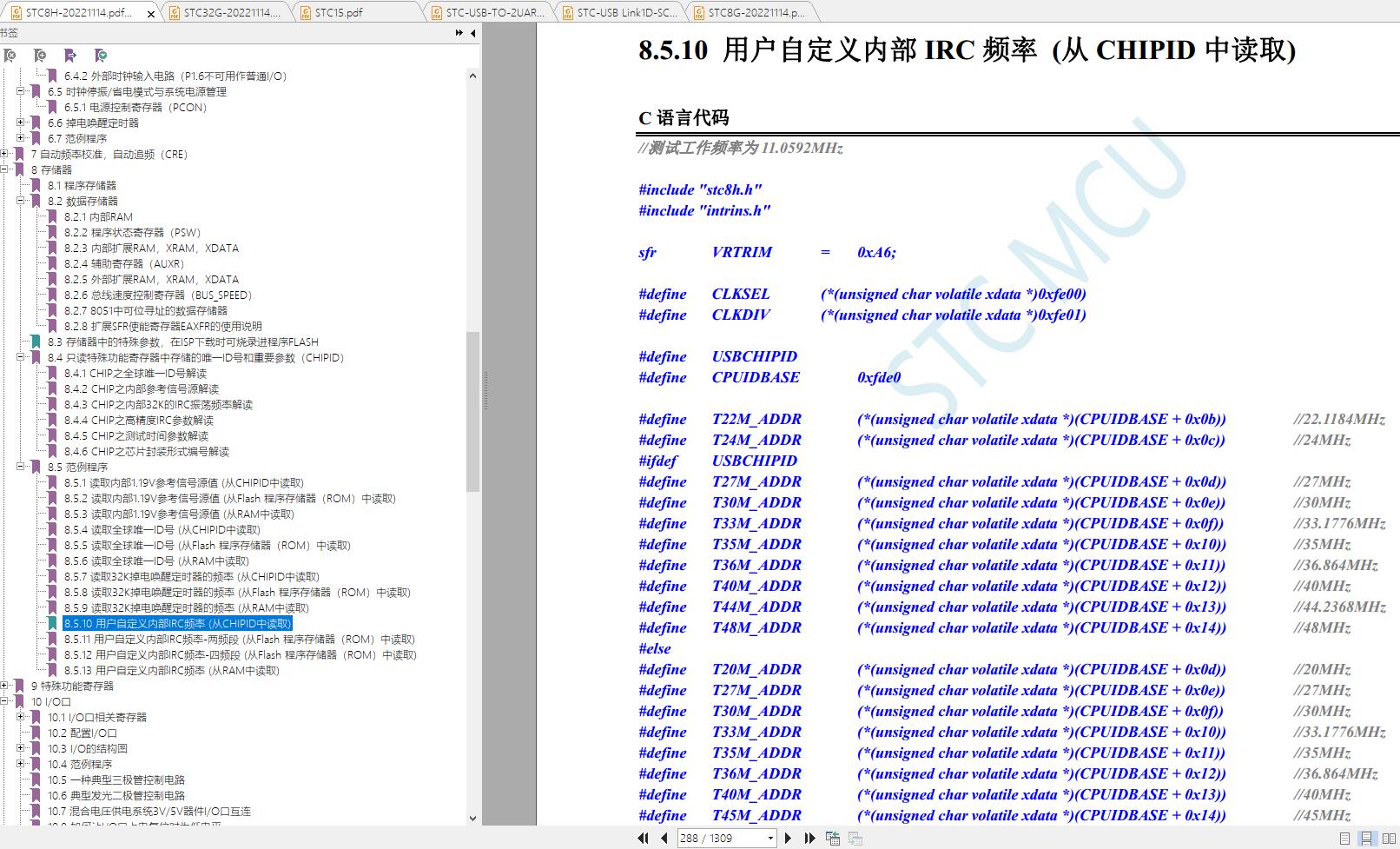Image resolution: width=1400 pixels, height=849 pixels.
Task: Click bookmark icon beside 9 特殊功能寄存器
Action: (x=21, y=686)
